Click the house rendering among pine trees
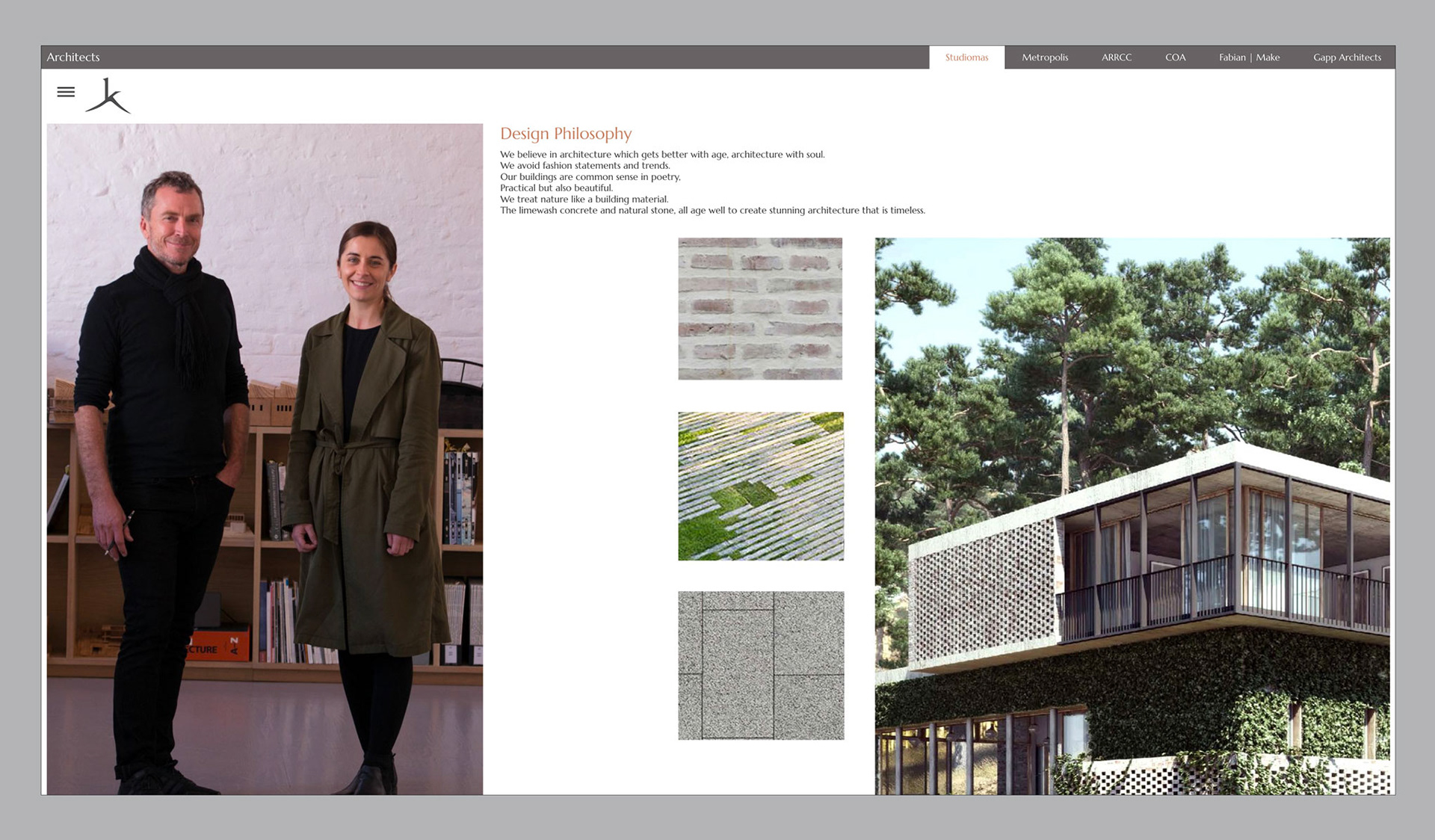The width and height of the screenshot is (1435, 840). pyautogui.click(x=1132, y=516)
